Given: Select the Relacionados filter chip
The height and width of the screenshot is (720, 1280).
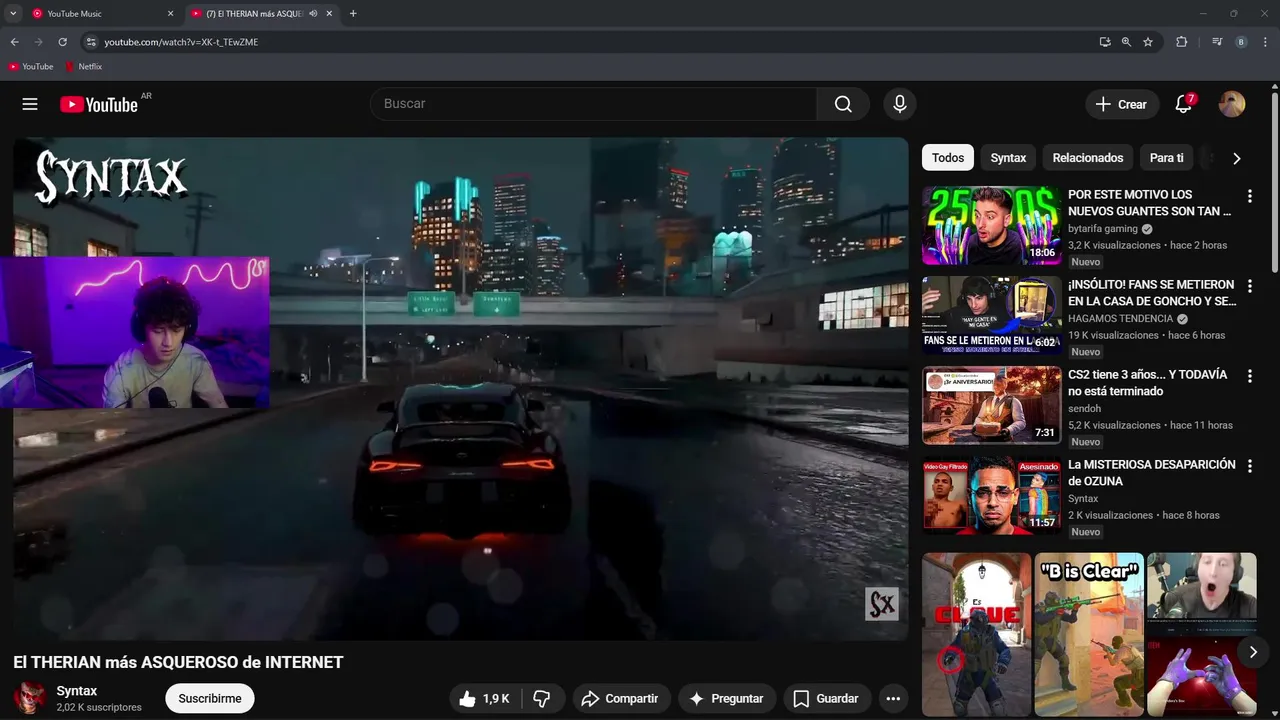Looking at the screenshot, I should pos(1087,158).
